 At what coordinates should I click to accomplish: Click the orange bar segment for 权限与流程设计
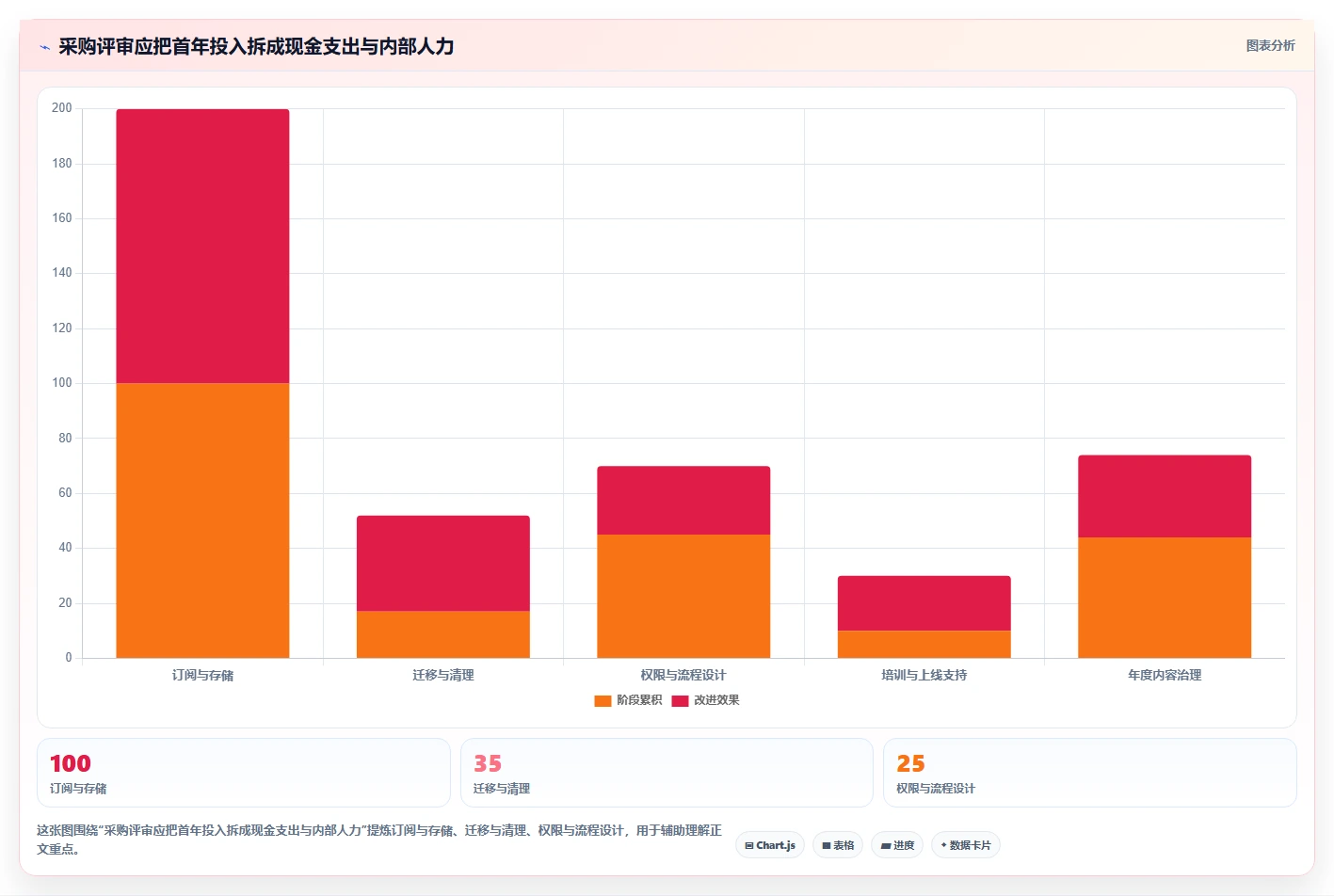click(x=683, y=596)
